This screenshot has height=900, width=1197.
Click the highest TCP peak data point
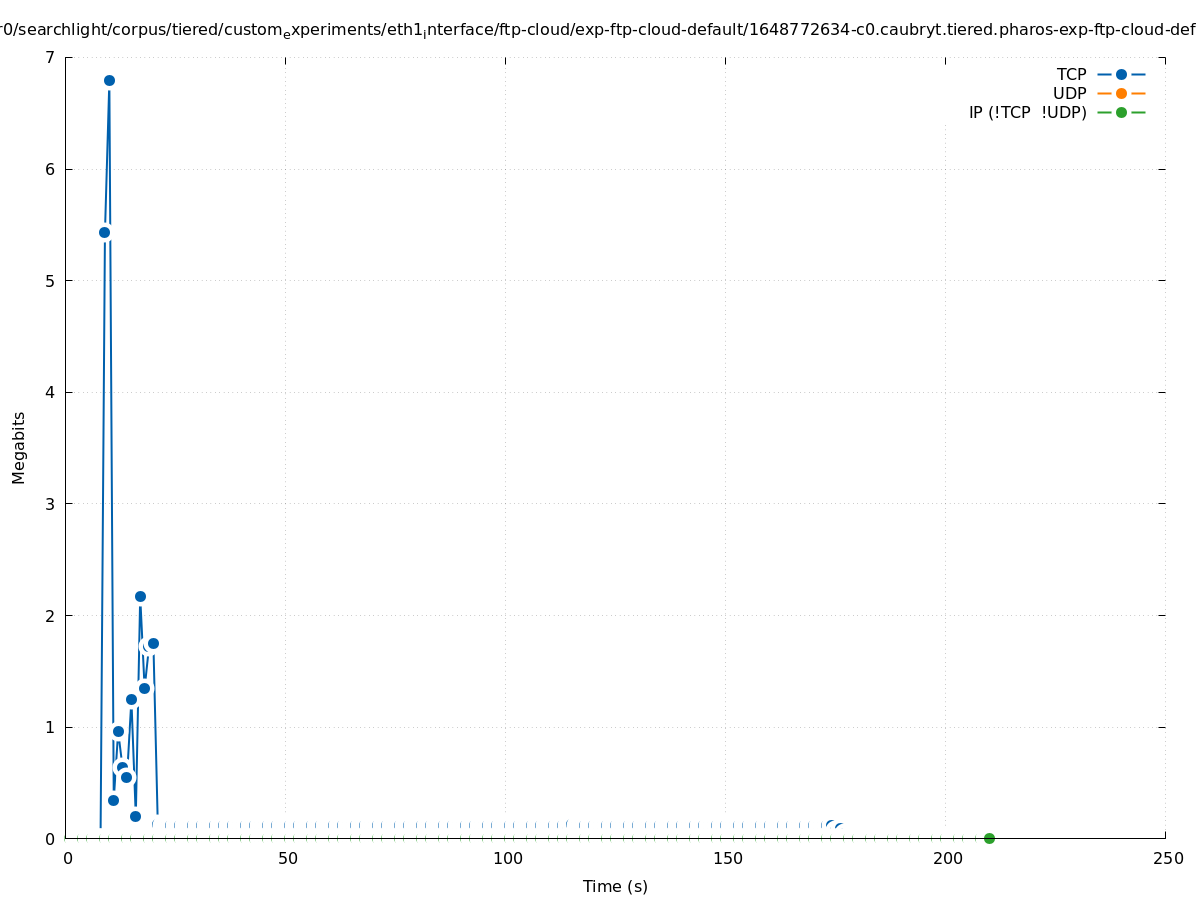click(109, 80)
